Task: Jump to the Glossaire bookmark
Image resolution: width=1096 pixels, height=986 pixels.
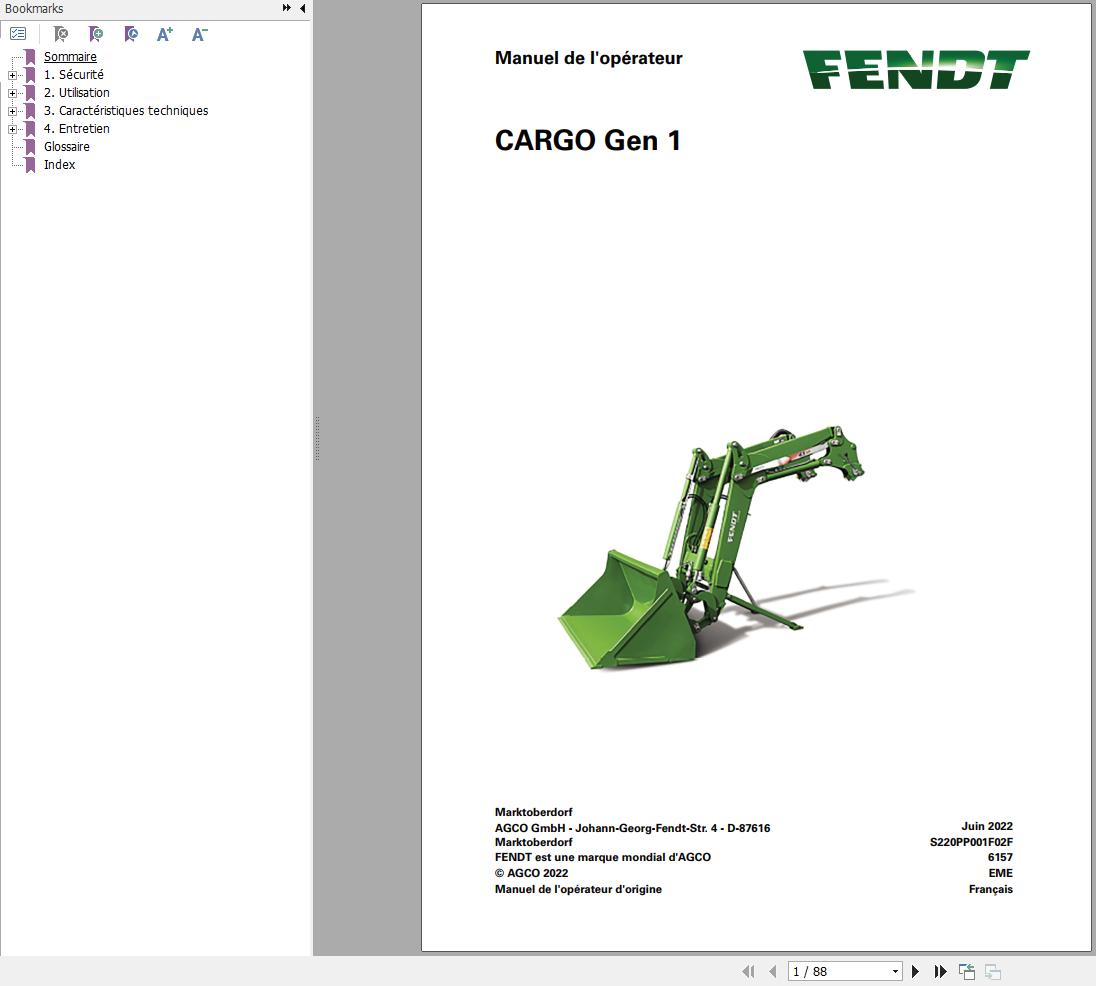Action: [66, 147]
